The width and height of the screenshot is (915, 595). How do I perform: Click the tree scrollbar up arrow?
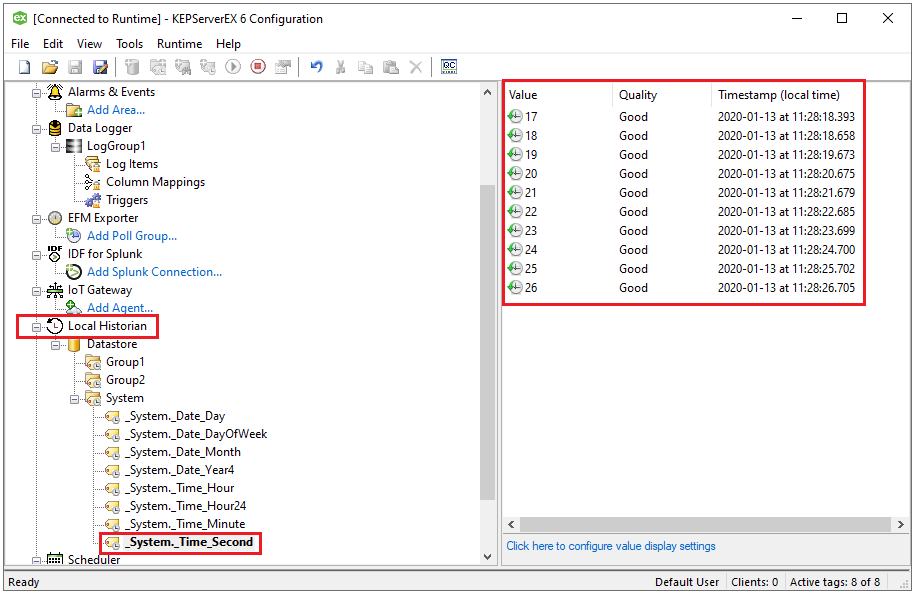click(487, 92)
